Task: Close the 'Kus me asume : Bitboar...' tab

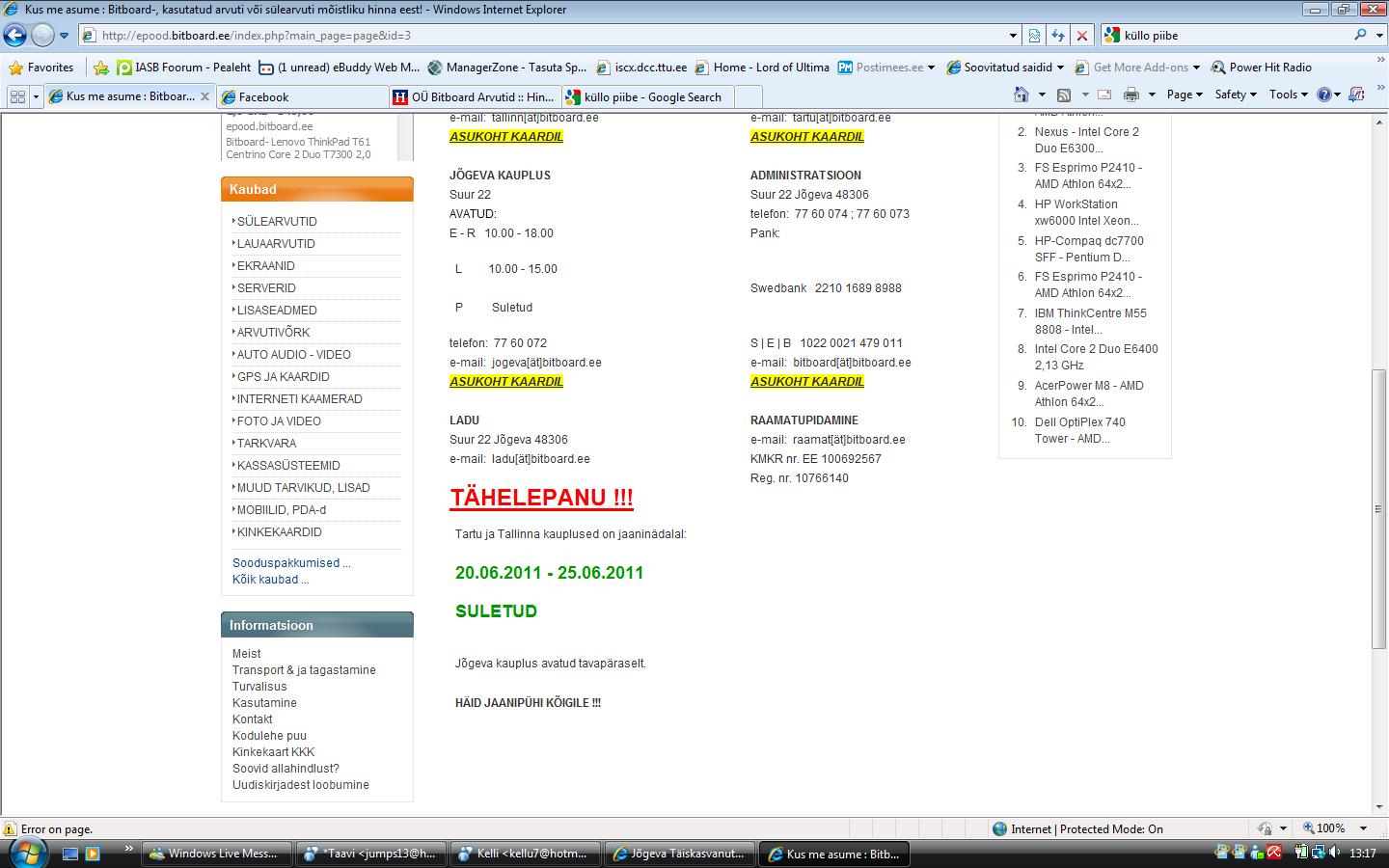Action: pos(204,96)
